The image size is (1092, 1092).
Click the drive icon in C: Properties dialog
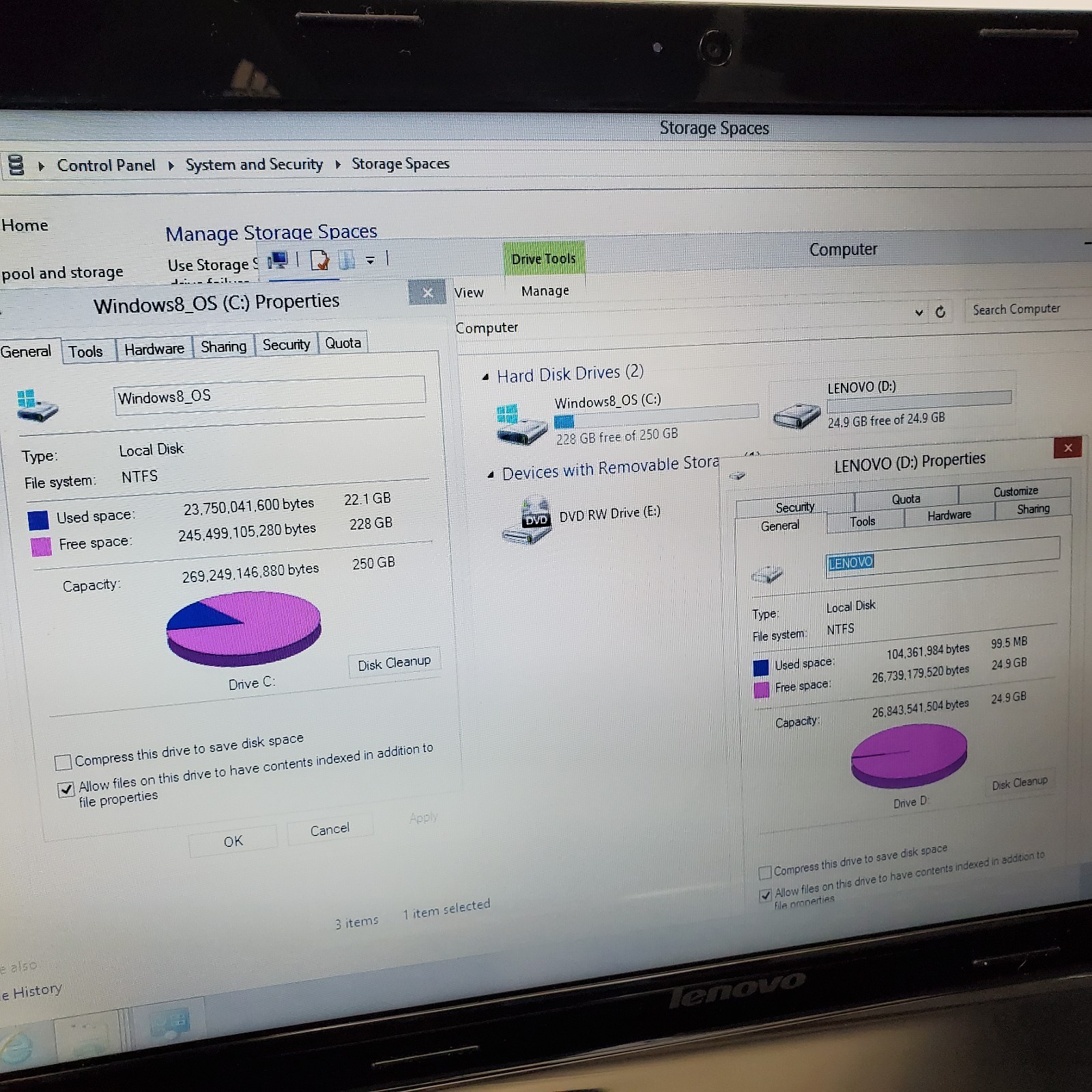tap(37, 405)
